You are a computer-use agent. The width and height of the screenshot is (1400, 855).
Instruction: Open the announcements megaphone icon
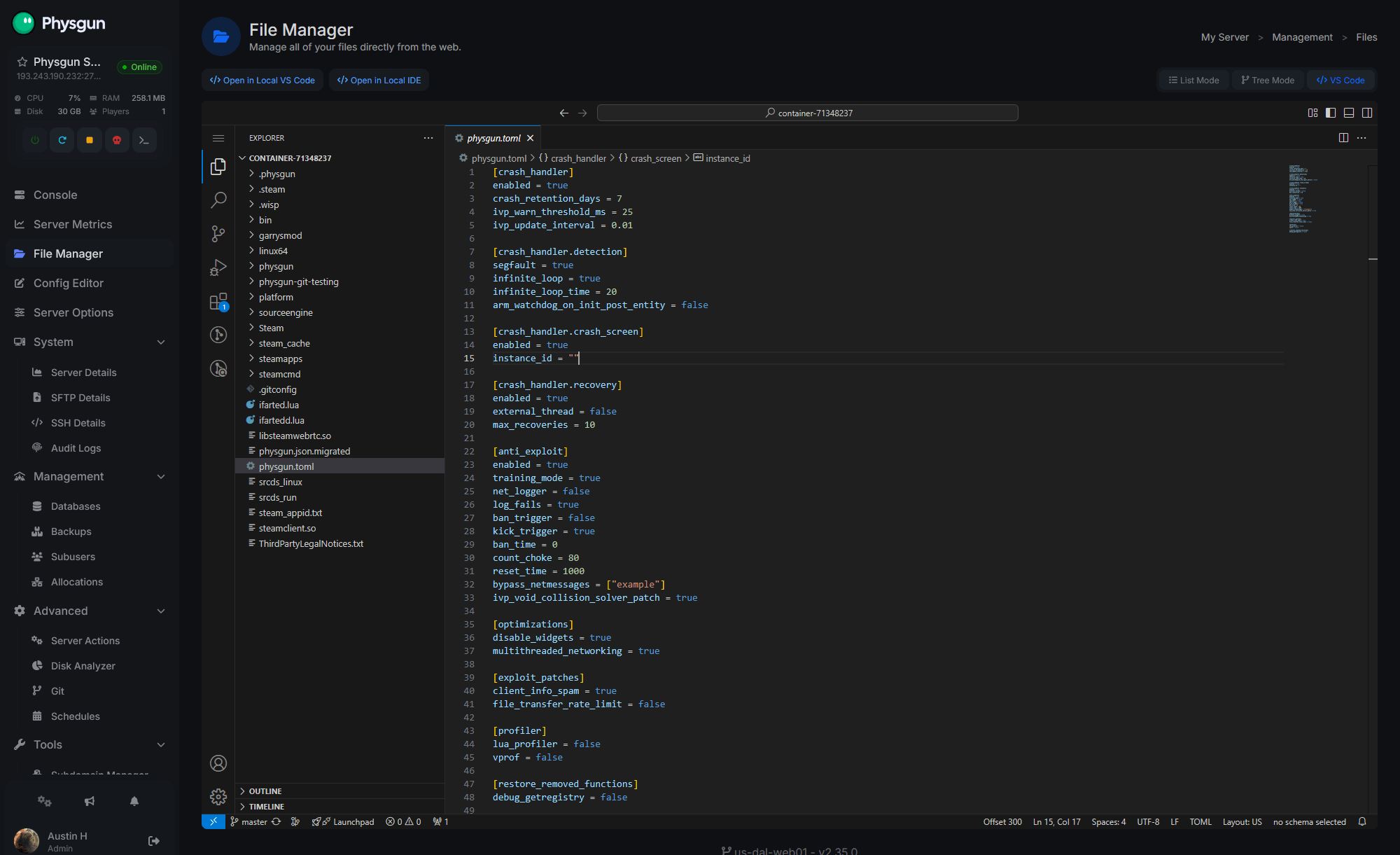click(90, 801)
